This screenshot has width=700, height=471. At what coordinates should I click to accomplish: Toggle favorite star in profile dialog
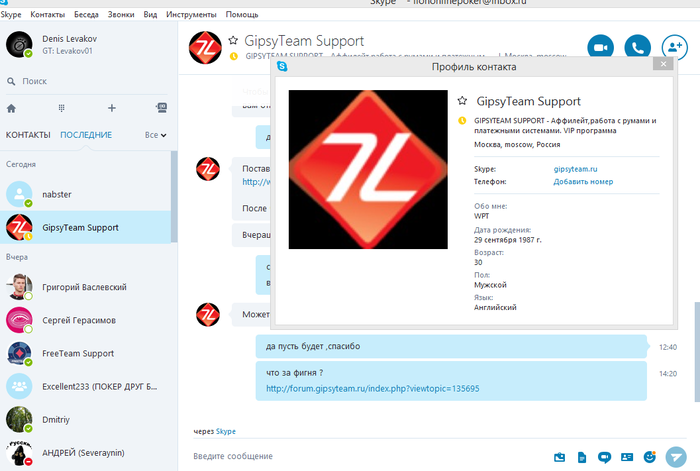pyautogui.click(x=462, y=101)
